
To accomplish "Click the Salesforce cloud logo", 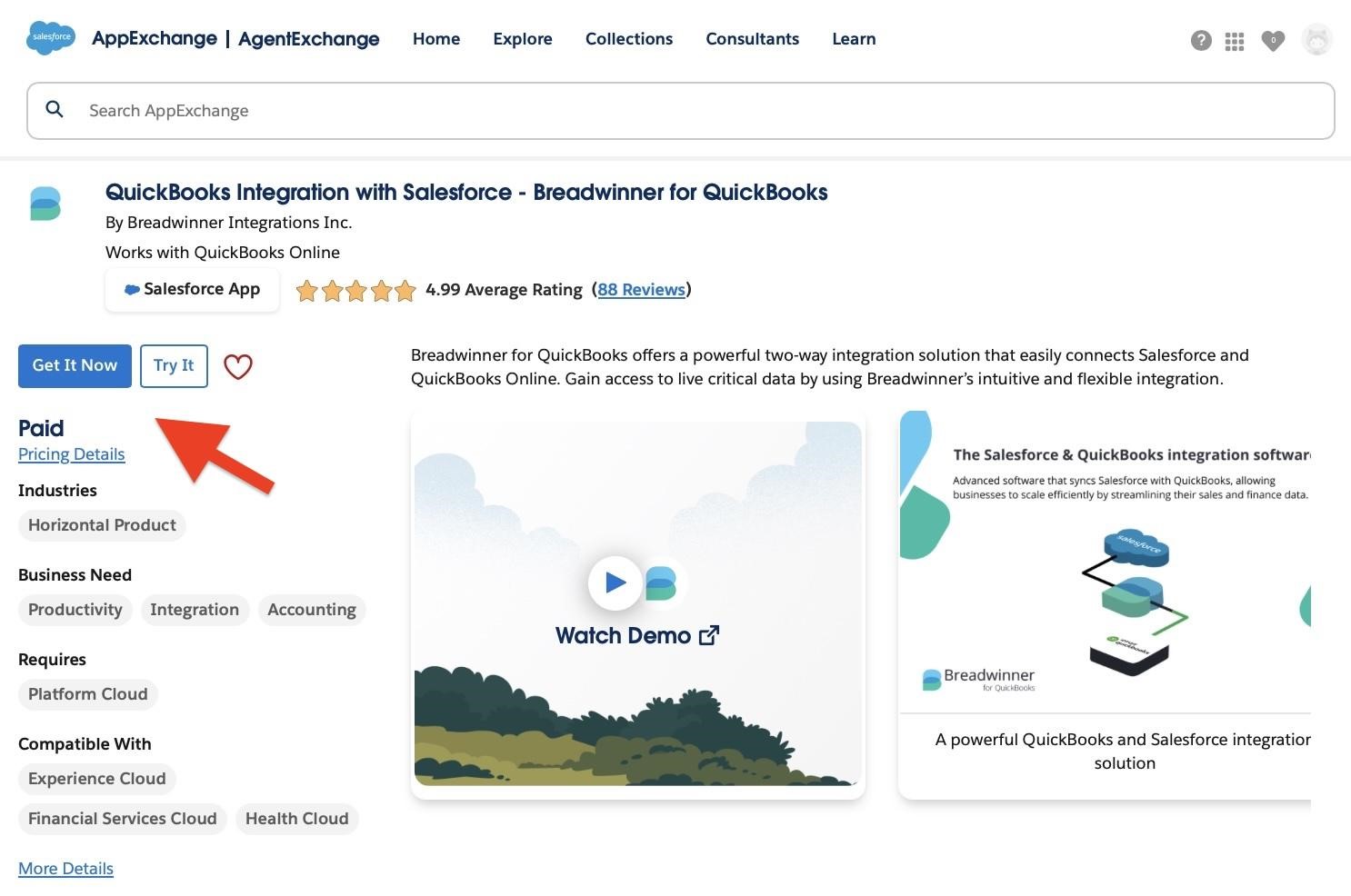I will click(x=51, y=37).
